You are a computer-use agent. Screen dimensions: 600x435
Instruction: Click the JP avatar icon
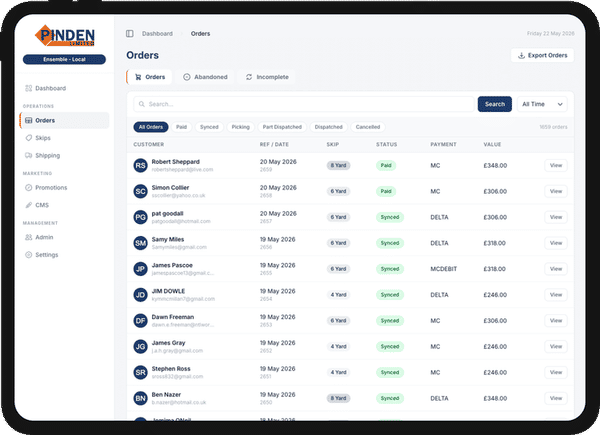(140, 269)
